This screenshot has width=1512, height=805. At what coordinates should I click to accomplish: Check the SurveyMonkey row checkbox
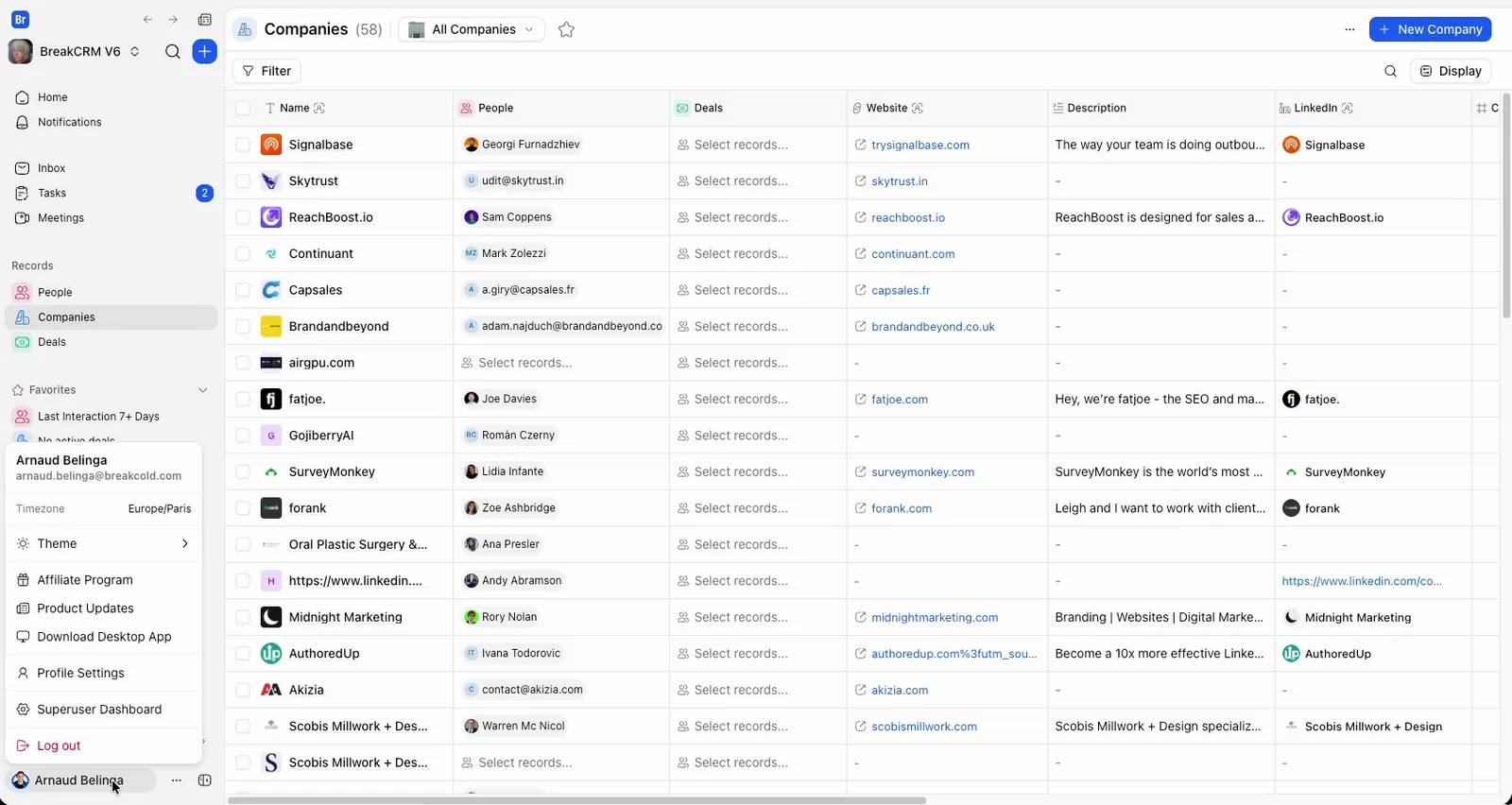click(x=243, y=471)
